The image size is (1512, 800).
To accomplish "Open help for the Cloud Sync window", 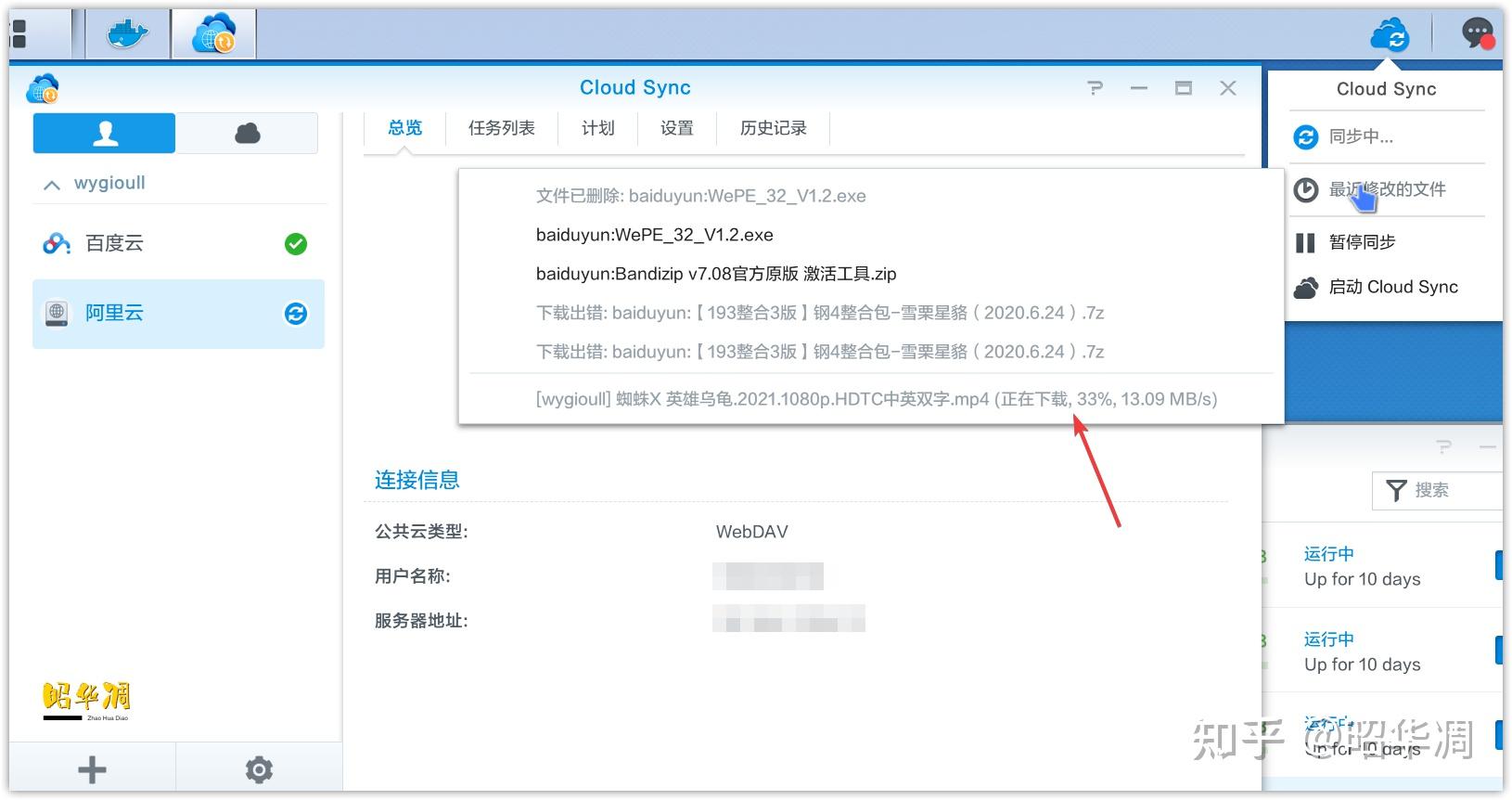I will click(1096, 88).
